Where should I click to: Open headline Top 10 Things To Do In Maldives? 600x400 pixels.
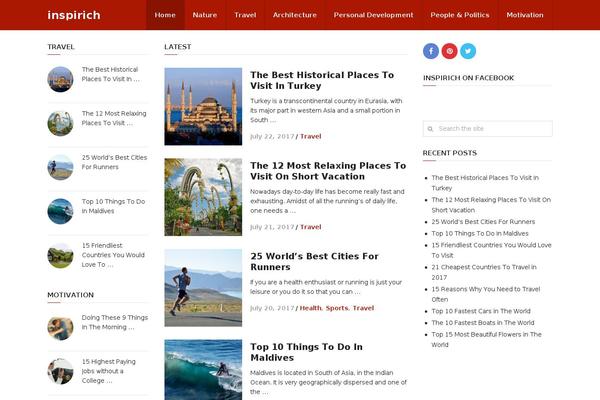tap(307, 352)
